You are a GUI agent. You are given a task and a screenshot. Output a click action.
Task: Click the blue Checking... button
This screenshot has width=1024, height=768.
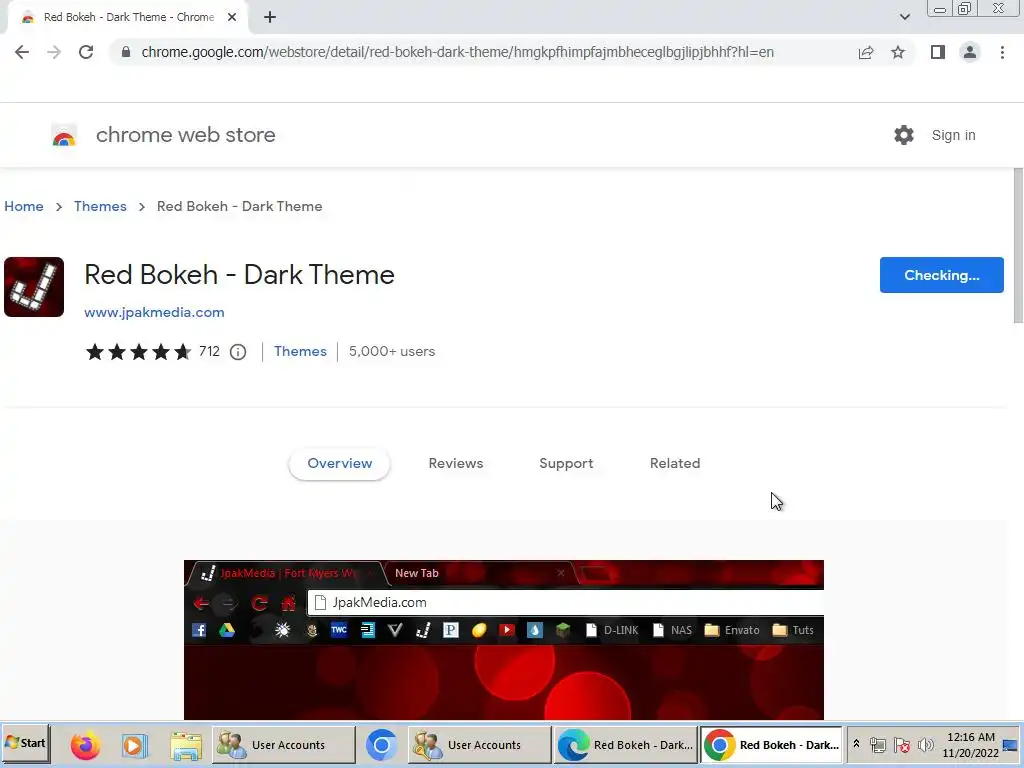point(942,275)
